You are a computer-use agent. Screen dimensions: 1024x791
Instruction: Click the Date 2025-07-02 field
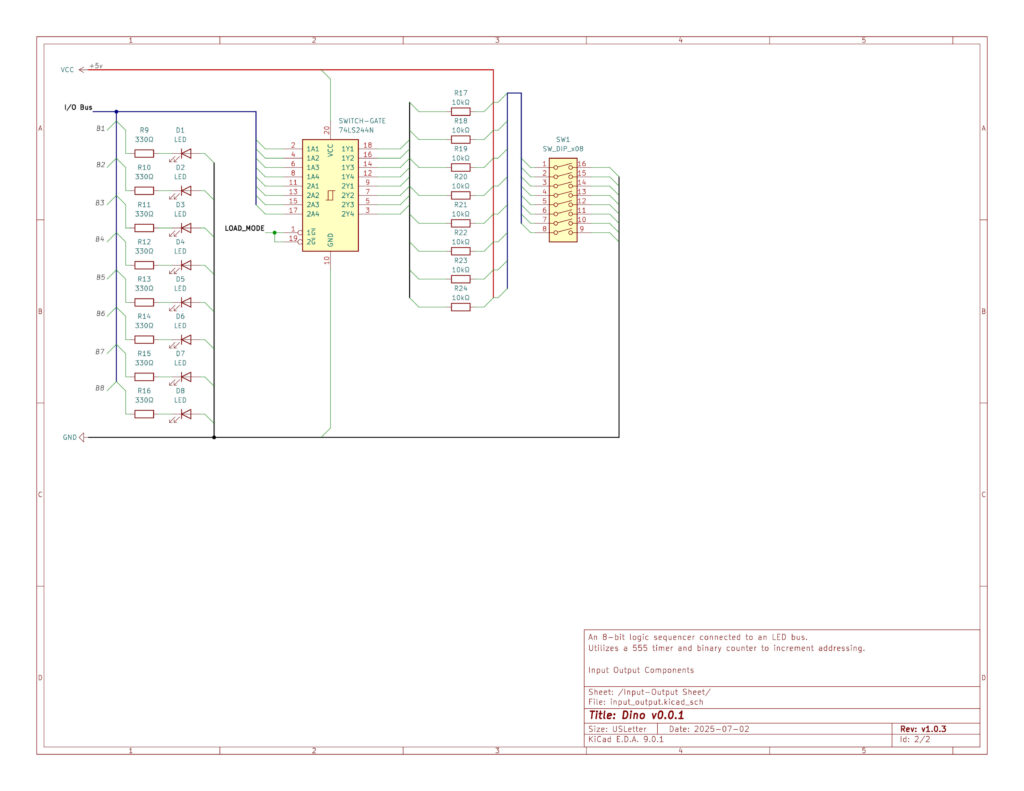click(x=708, y=729)
